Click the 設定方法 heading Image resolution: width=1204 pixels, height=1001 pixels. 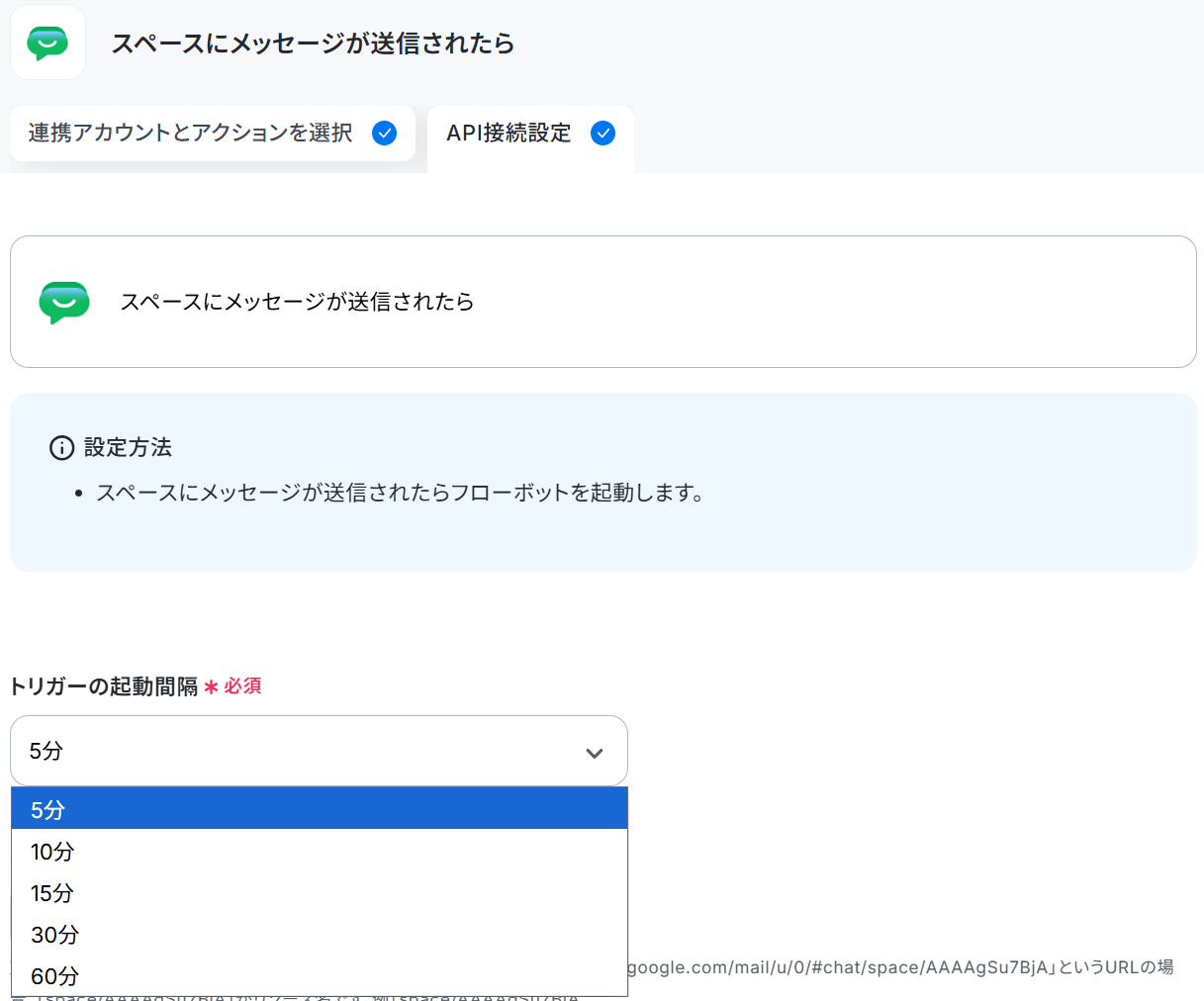coord(128,448)
